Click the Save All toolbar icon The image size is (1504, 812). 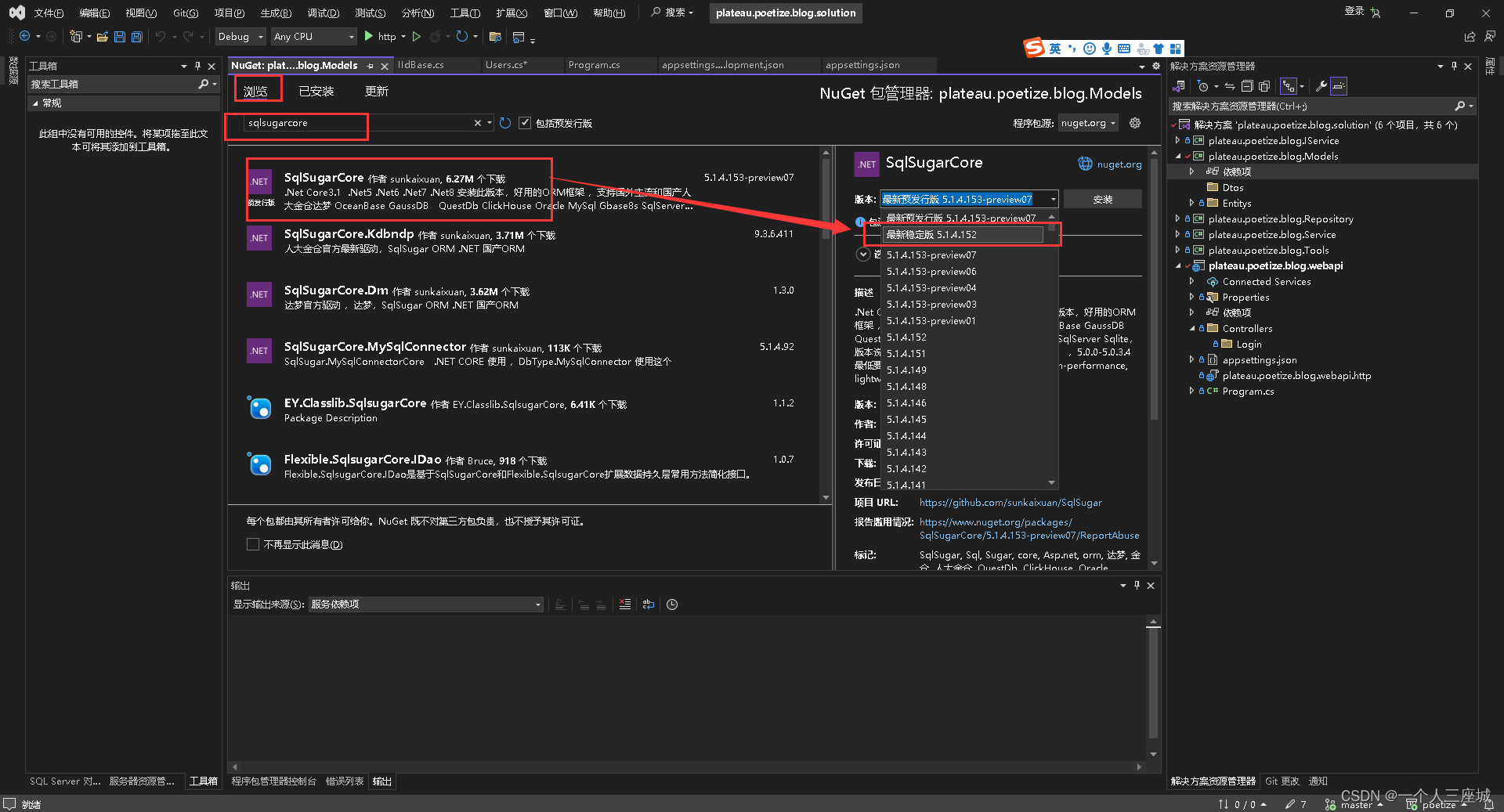click(x=137, y=36)
